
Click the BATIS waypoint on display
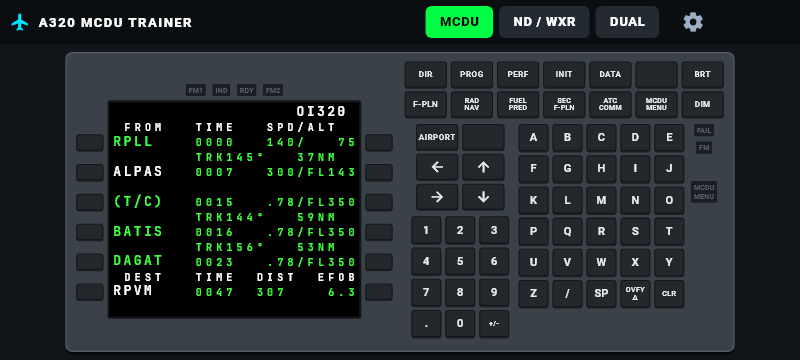click(x=138, y=232)
